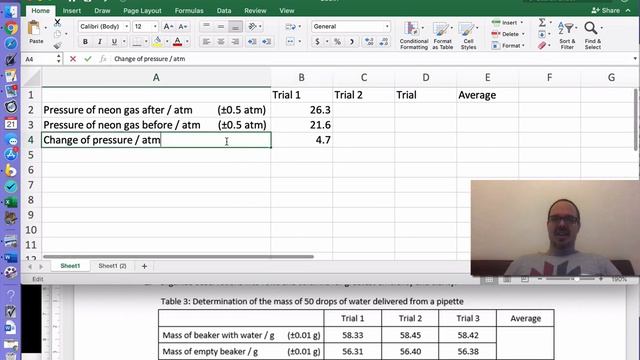Viewport: 640px width, 360px height.
Task: Increase font size with the large A
Action: tap(167, 27)
